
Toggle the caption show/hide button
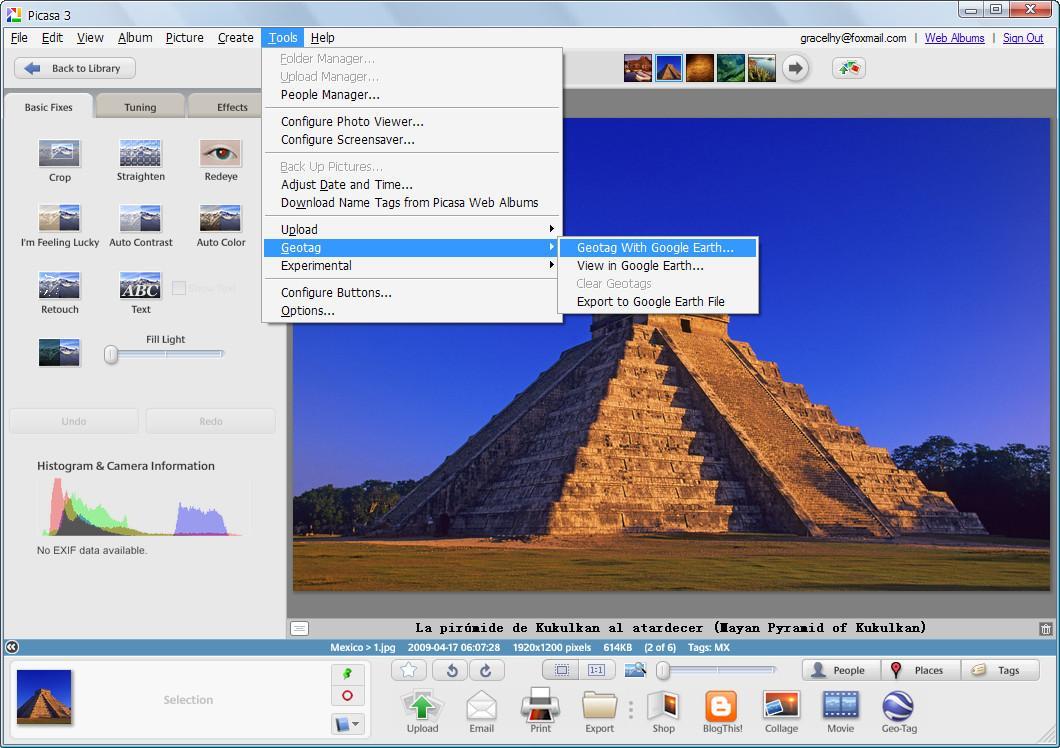point(299,629)
